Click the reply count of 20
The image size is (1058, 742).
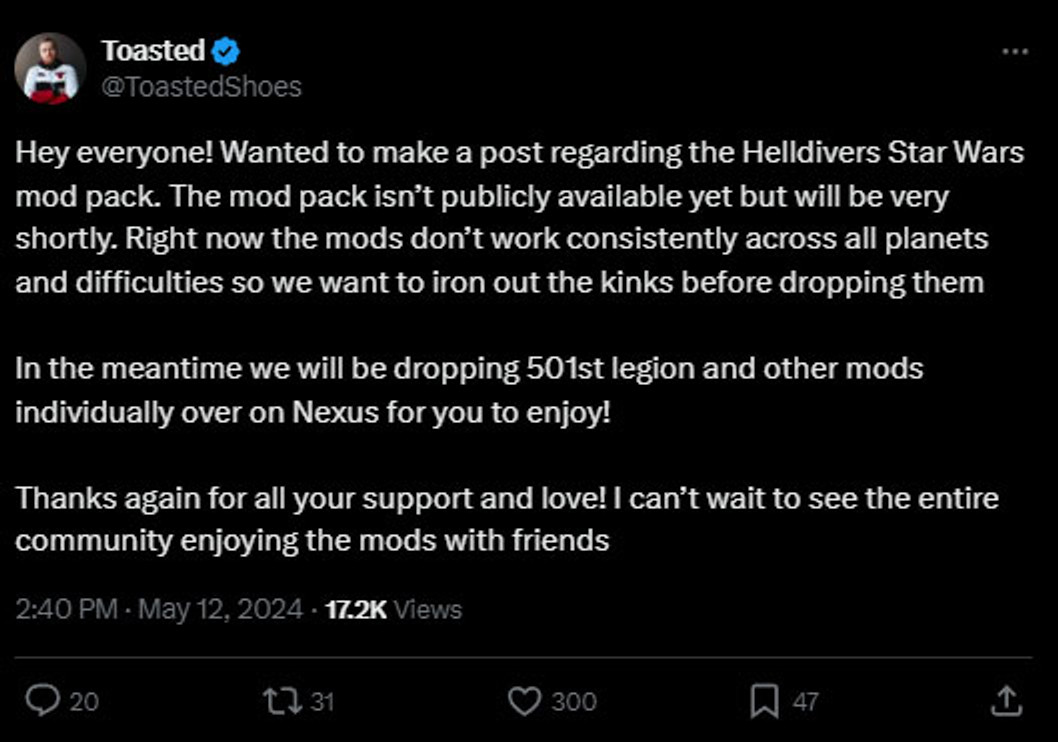(x=84, y=702)
